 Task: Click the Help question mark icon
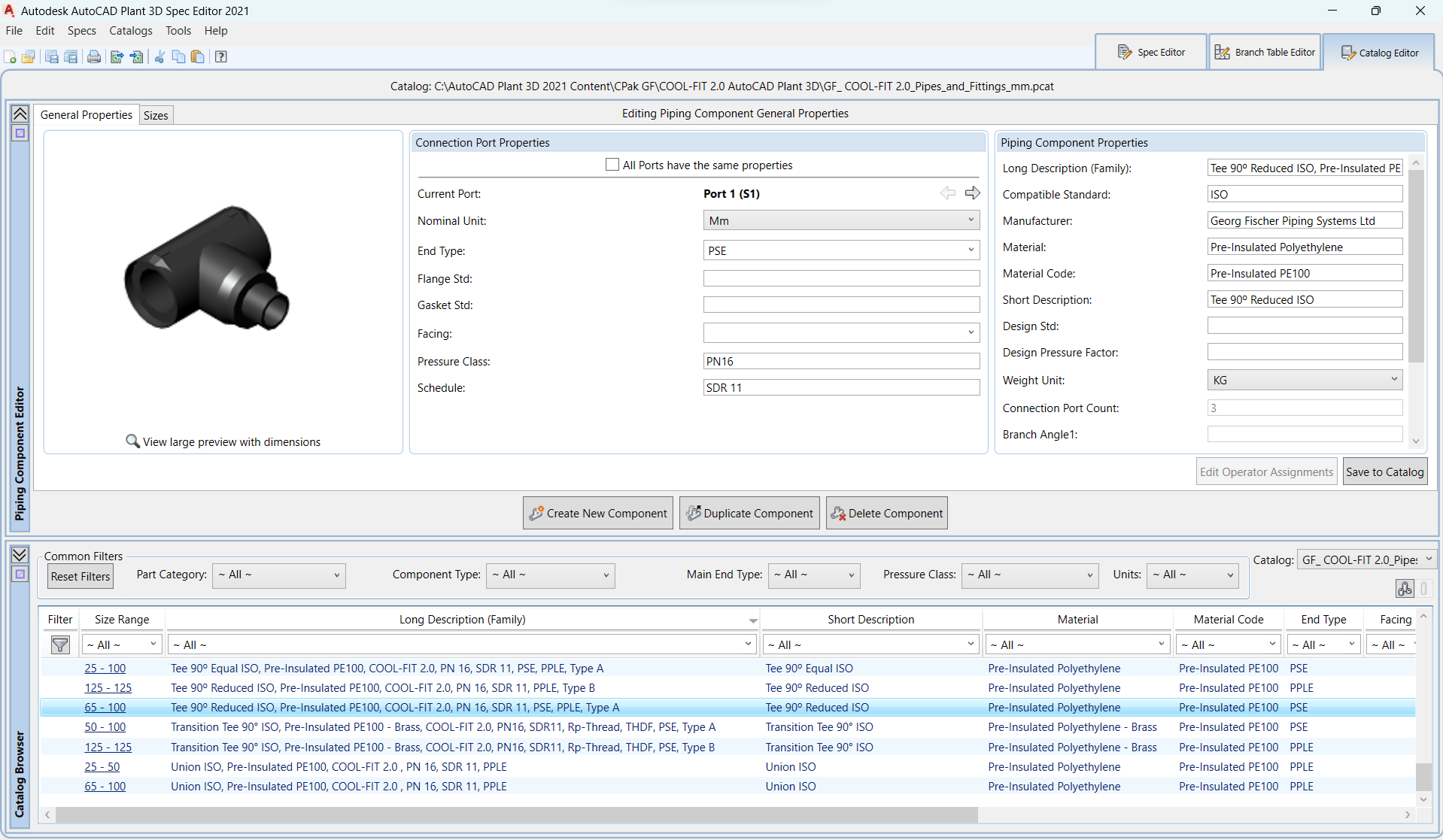pyautogui.click(x=221, y=57)
